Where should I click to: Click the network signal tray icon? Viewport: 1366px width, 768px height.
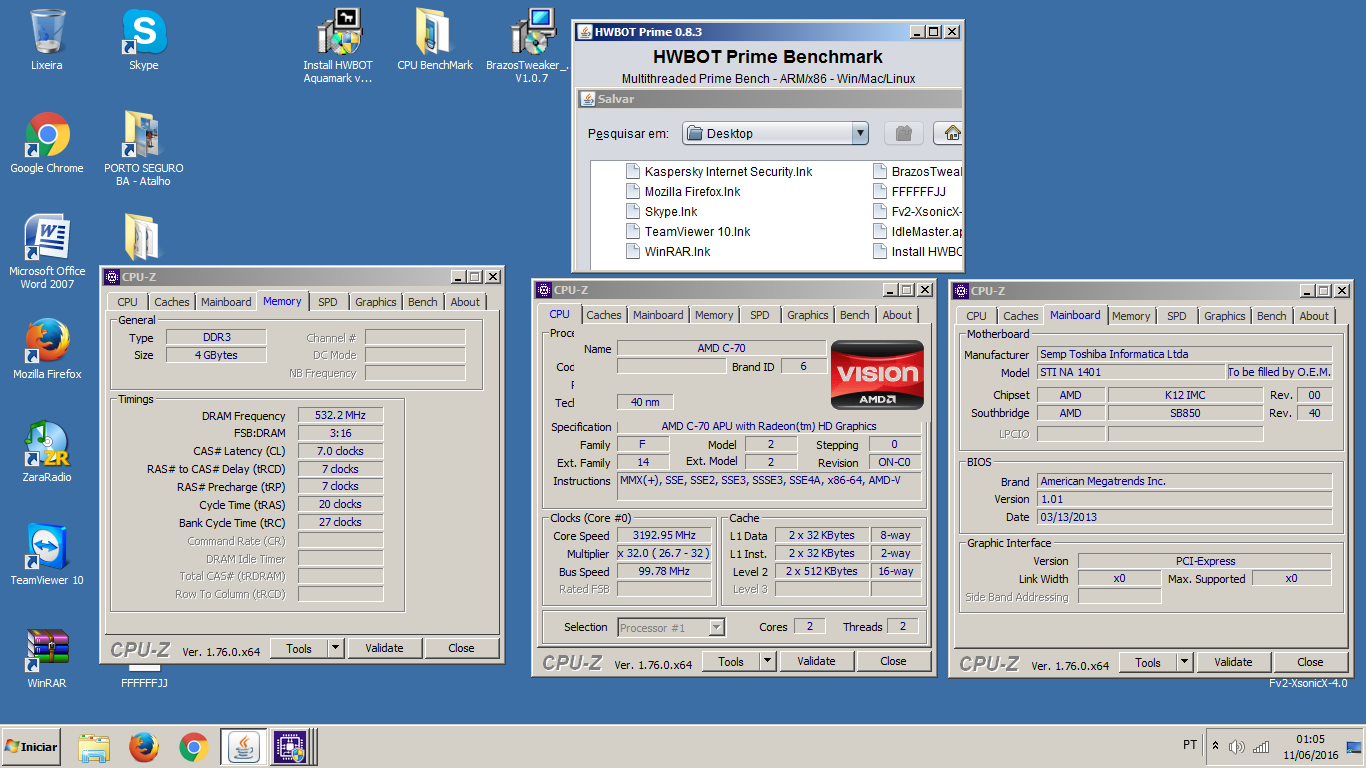coord(1260,747)
